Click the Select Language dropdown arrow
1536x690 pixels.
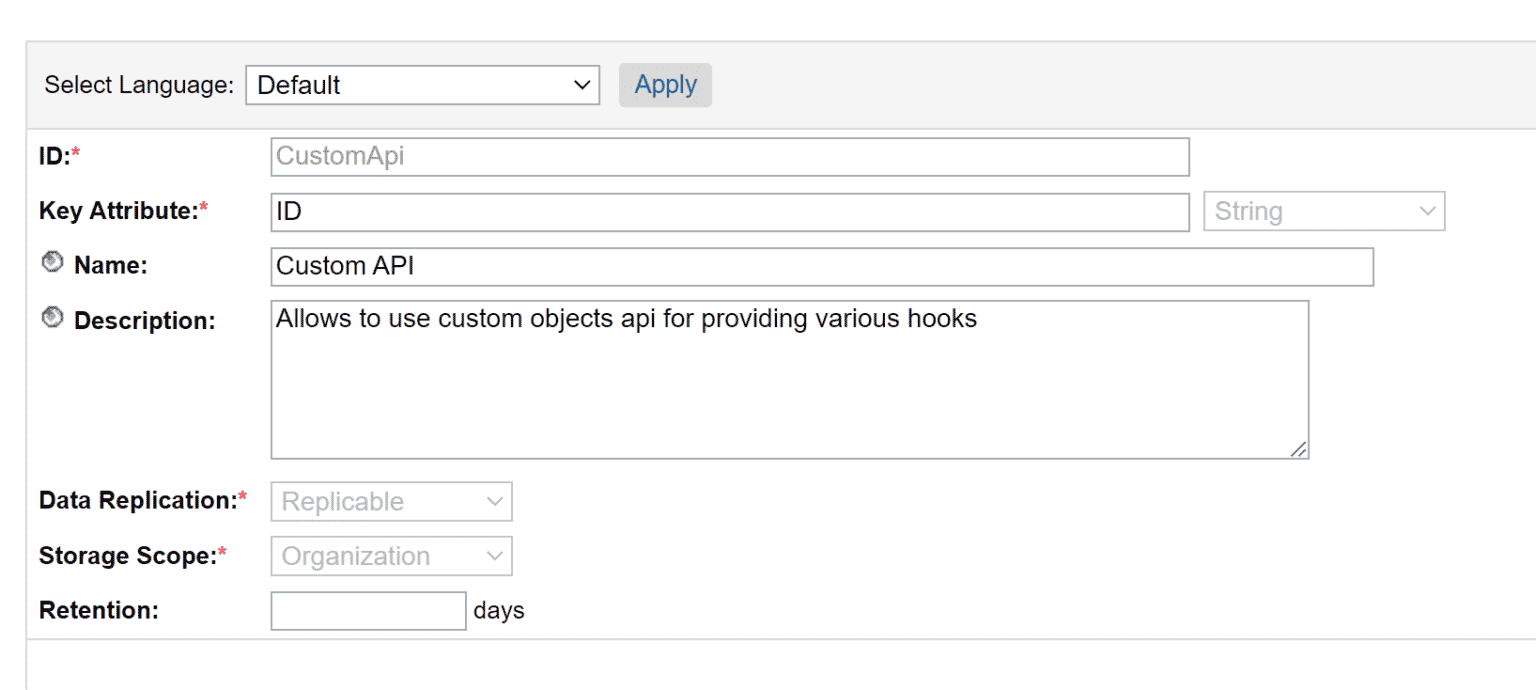click(581, 85)
